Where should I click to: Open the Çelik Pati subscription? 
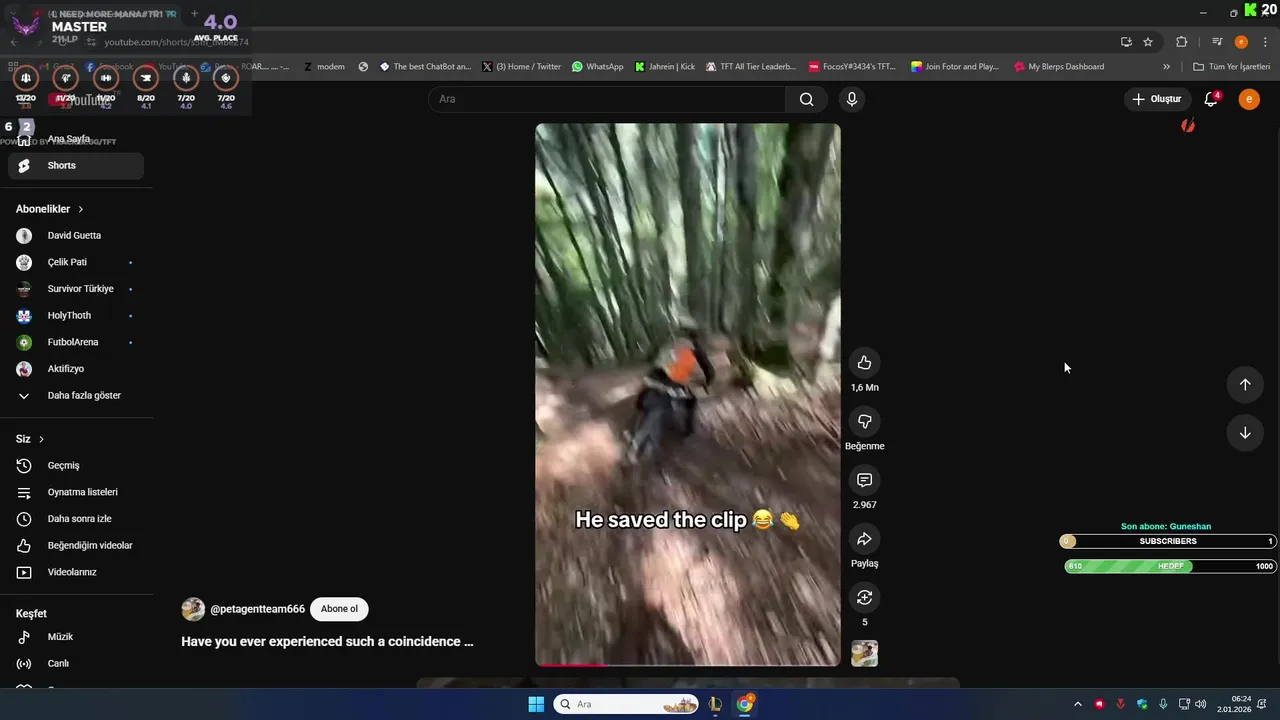coord(76,262)
